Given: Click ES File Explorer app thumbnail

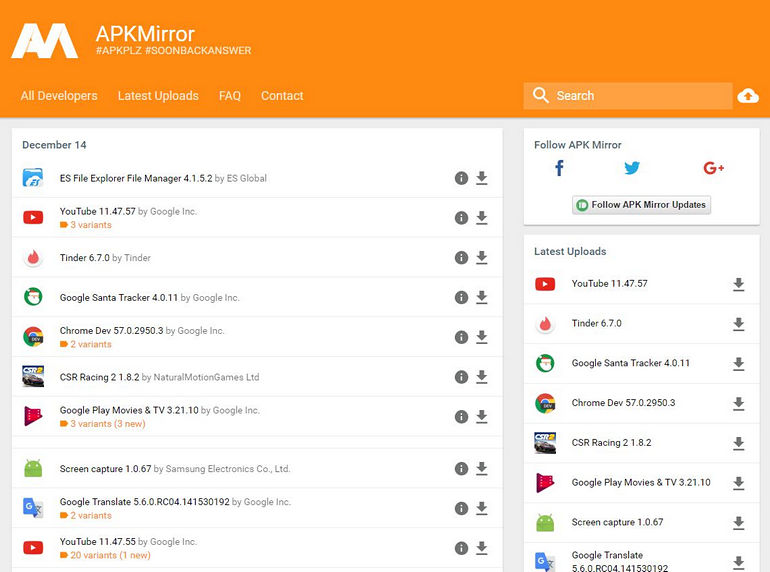Looking at the screenshot, I should point(33,178).
